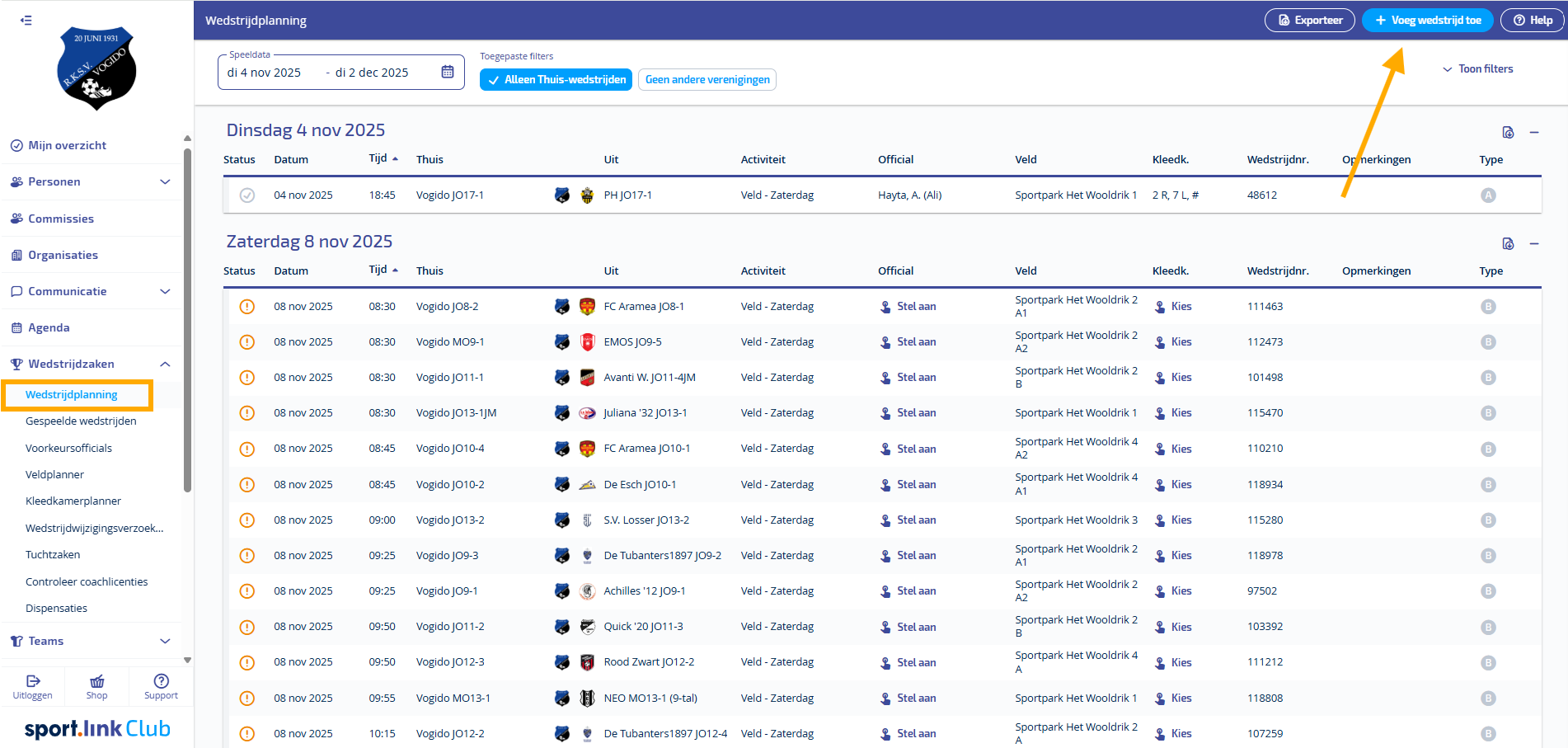
Task: Open the Veldplanner
Action: pos(54,475)
